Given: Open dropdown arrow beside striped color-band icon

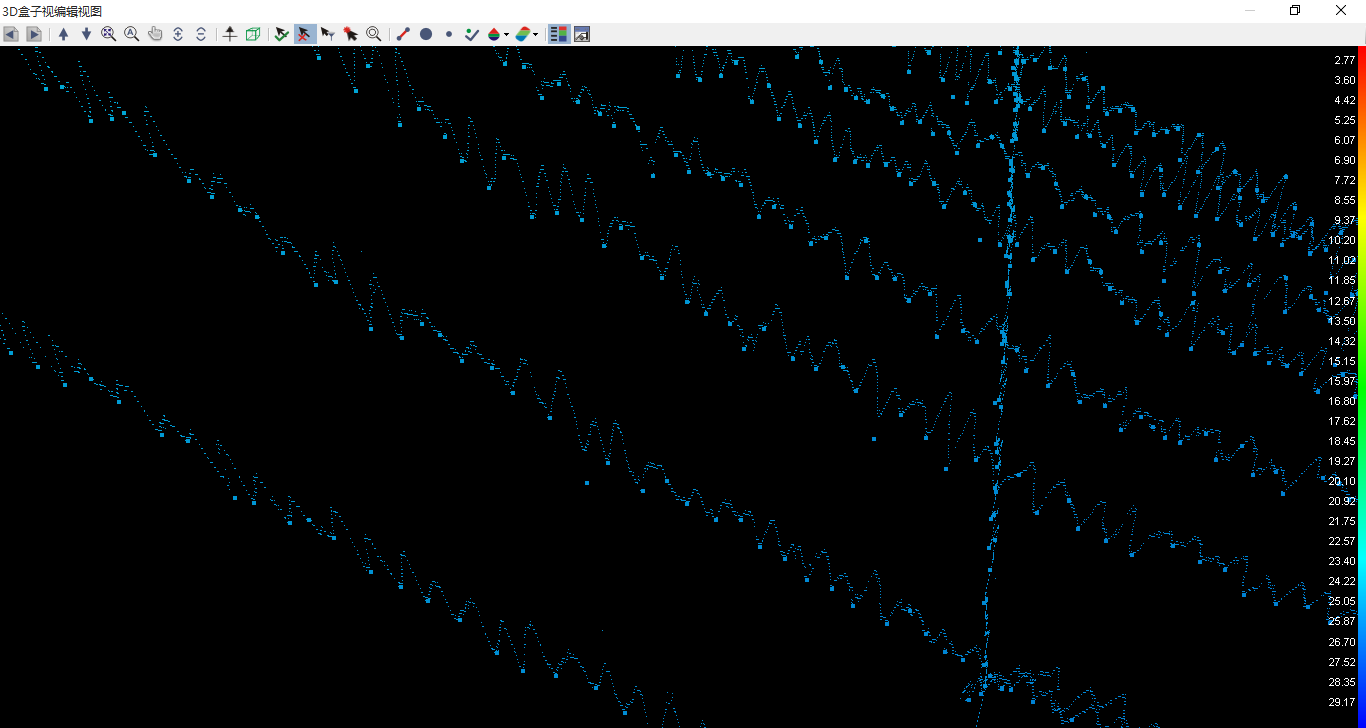Looking at the screenshot, I should tap(536, 34).
